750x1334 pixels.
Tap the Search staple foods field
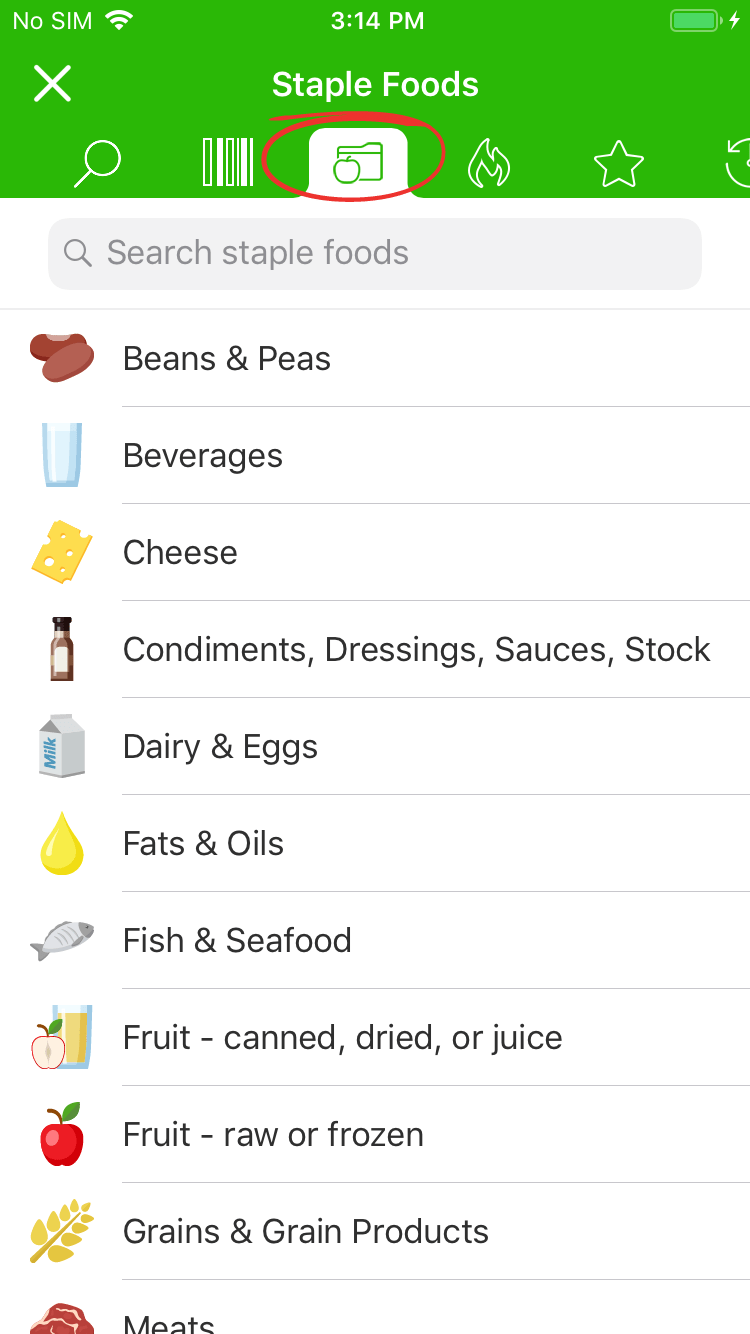click(x=375, y=253)
